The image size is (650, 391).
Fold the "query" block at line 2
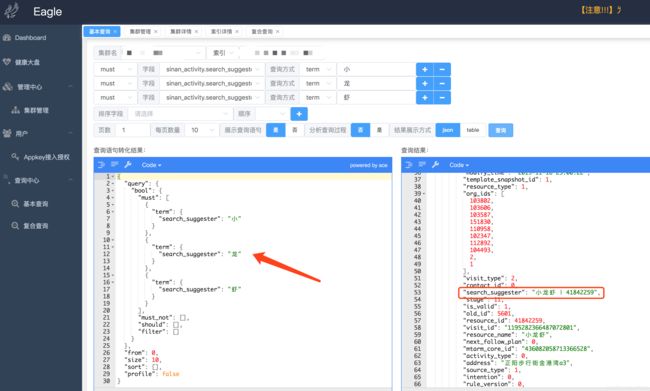tap(113, 183)
